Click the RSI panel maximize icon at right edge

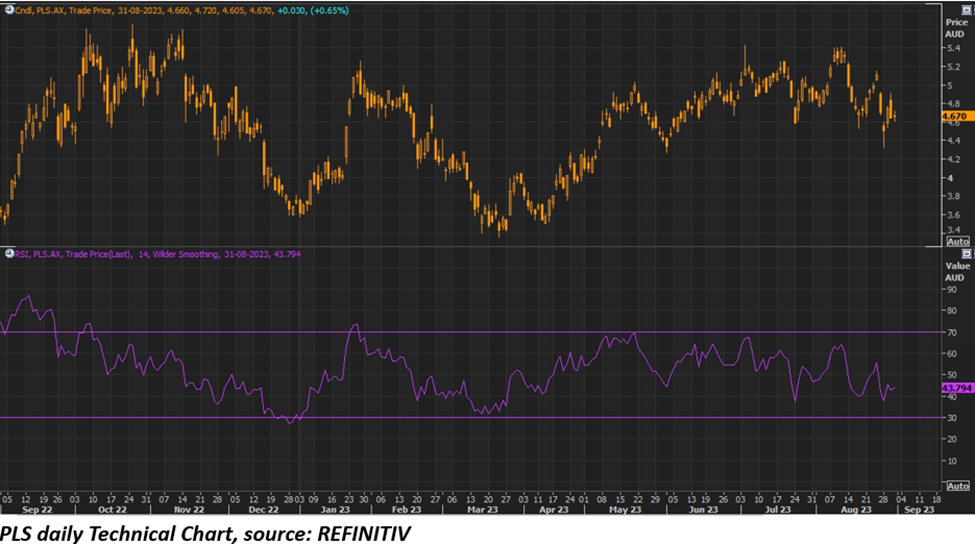pos(966,254)
